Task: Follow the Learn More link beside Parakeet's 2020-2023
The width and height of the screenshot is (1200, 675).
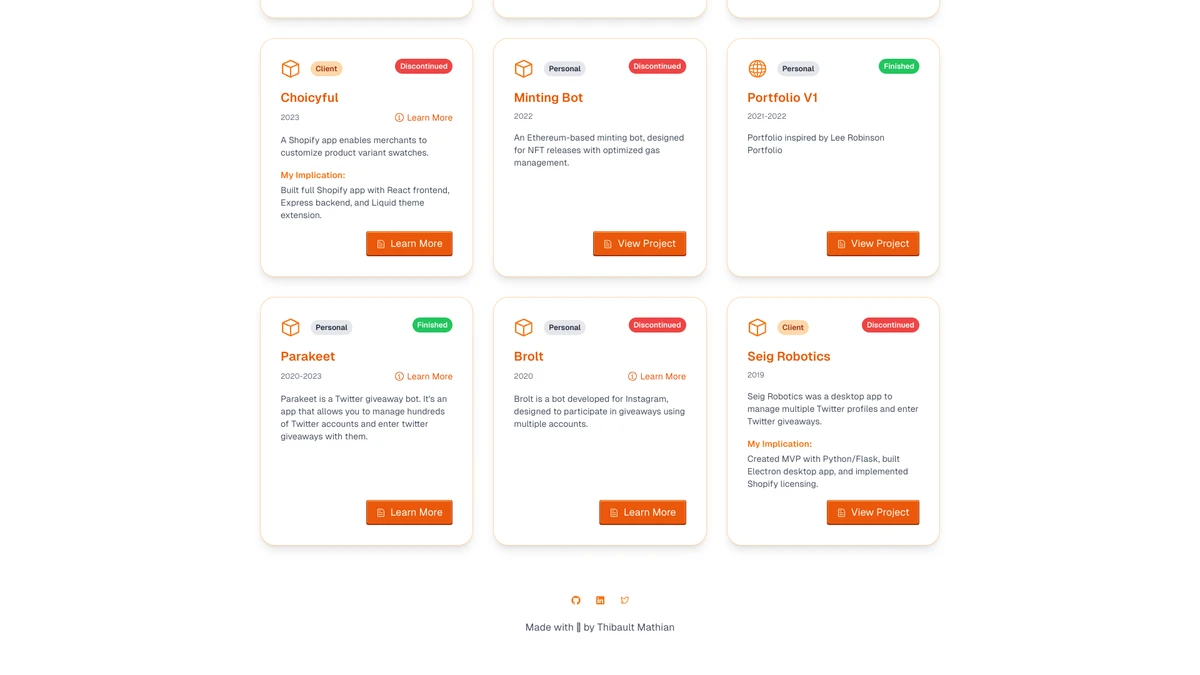Action: (x=424, y=377)
